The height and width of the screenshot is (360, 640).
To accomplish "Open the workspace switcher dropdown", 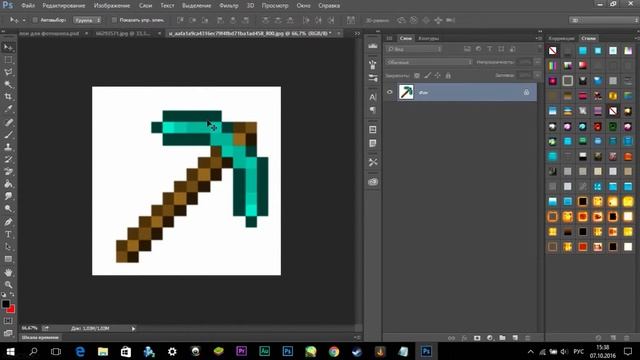I will click(x=603, y=20).
